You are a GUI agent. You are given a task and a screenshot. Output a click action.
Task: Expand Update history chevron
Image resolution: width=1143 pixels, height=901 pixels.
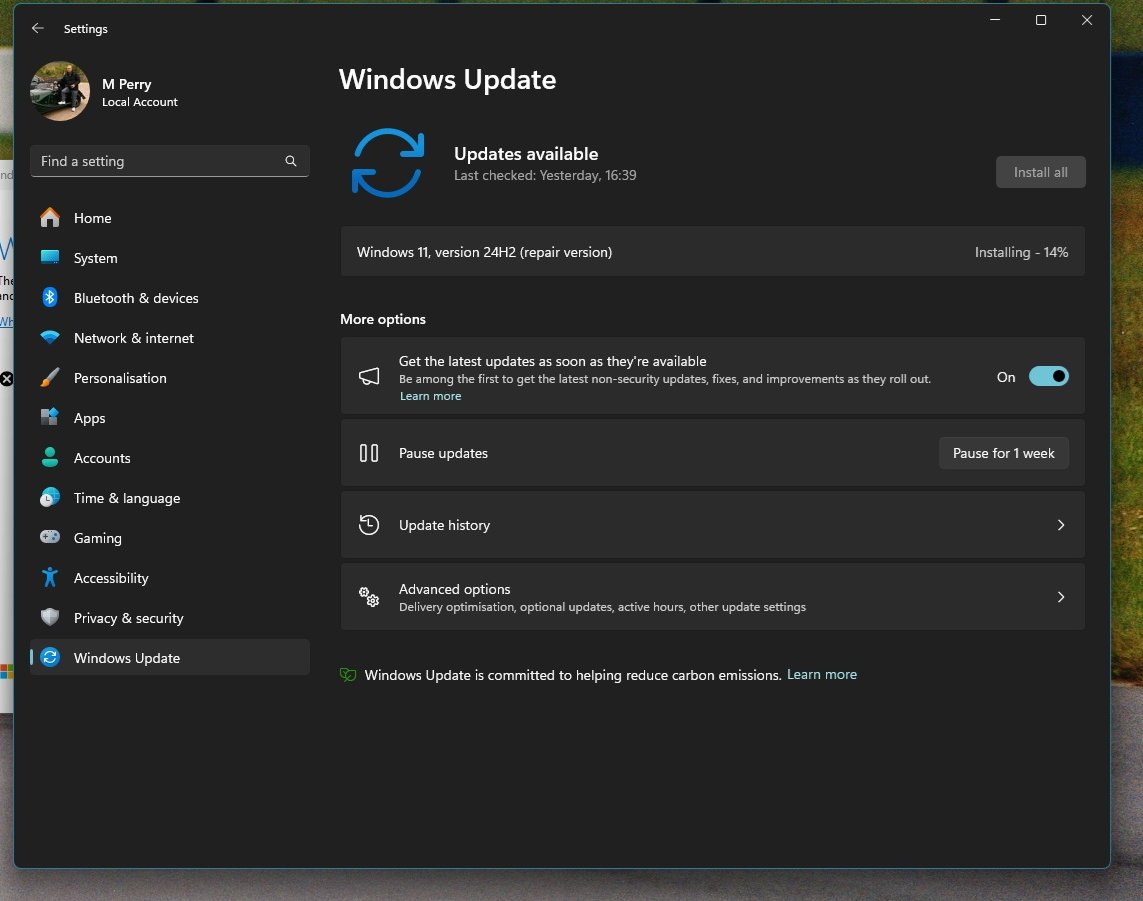1061,525
